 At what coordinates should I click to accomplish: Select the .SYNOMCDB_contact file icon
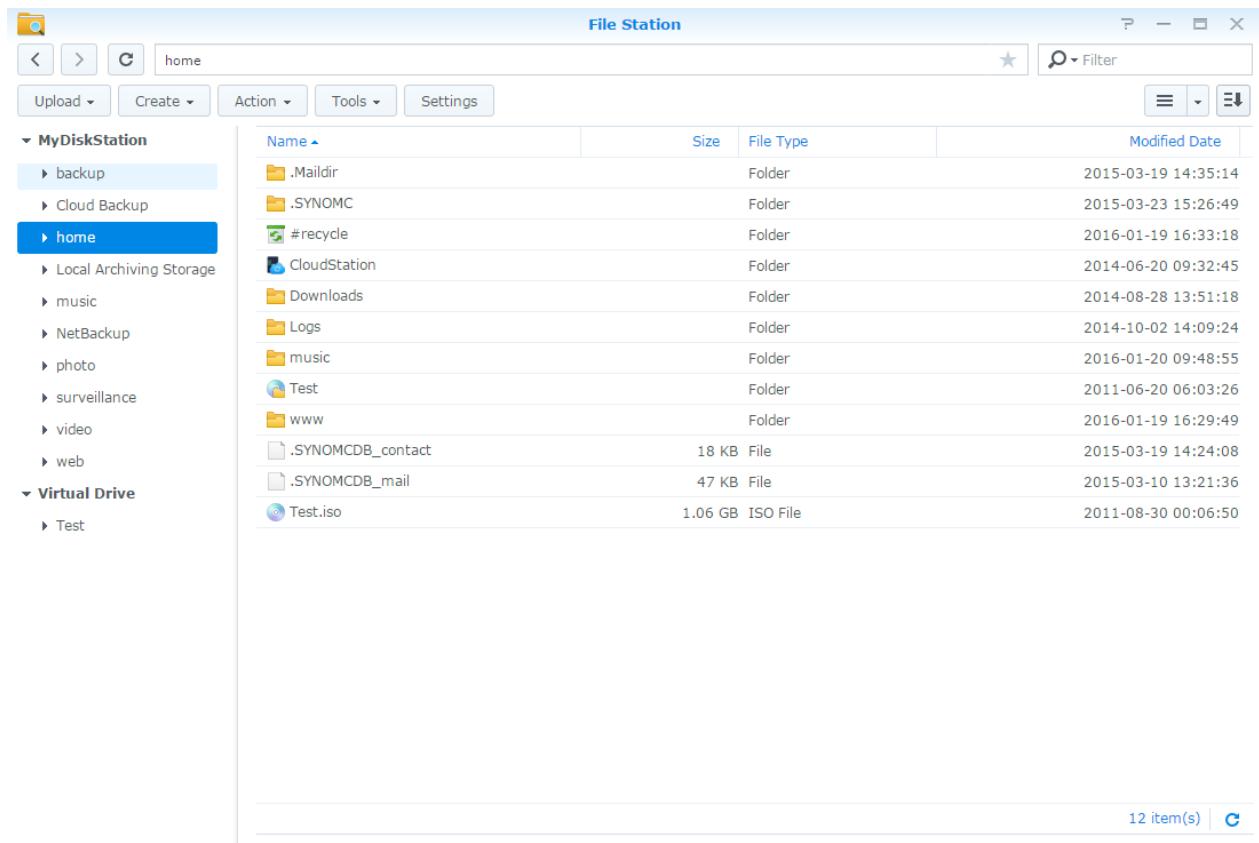coord(276,452)
